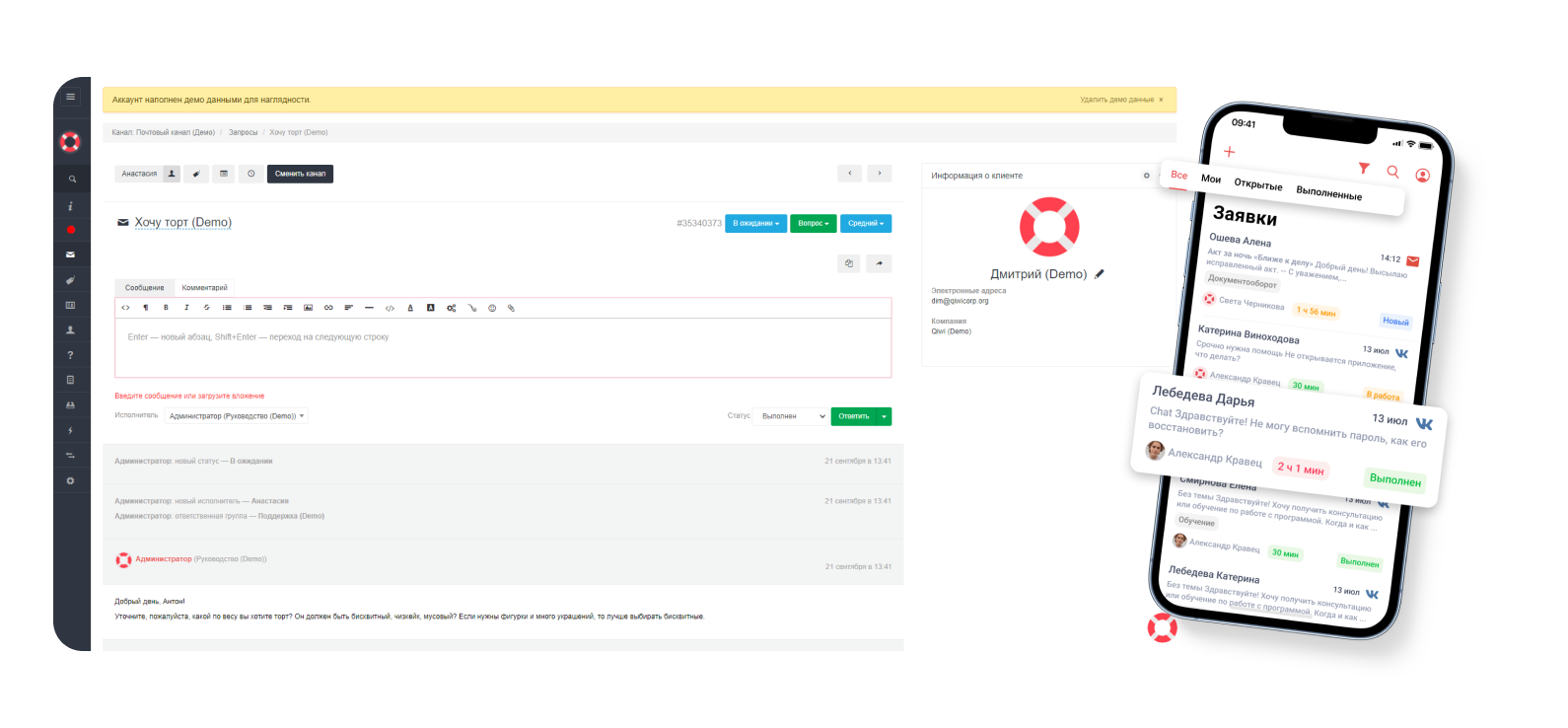Open the lightning automation section in the sidebar
The image size is (1568, 728).
pyautogui.click(x=70, y=431)
